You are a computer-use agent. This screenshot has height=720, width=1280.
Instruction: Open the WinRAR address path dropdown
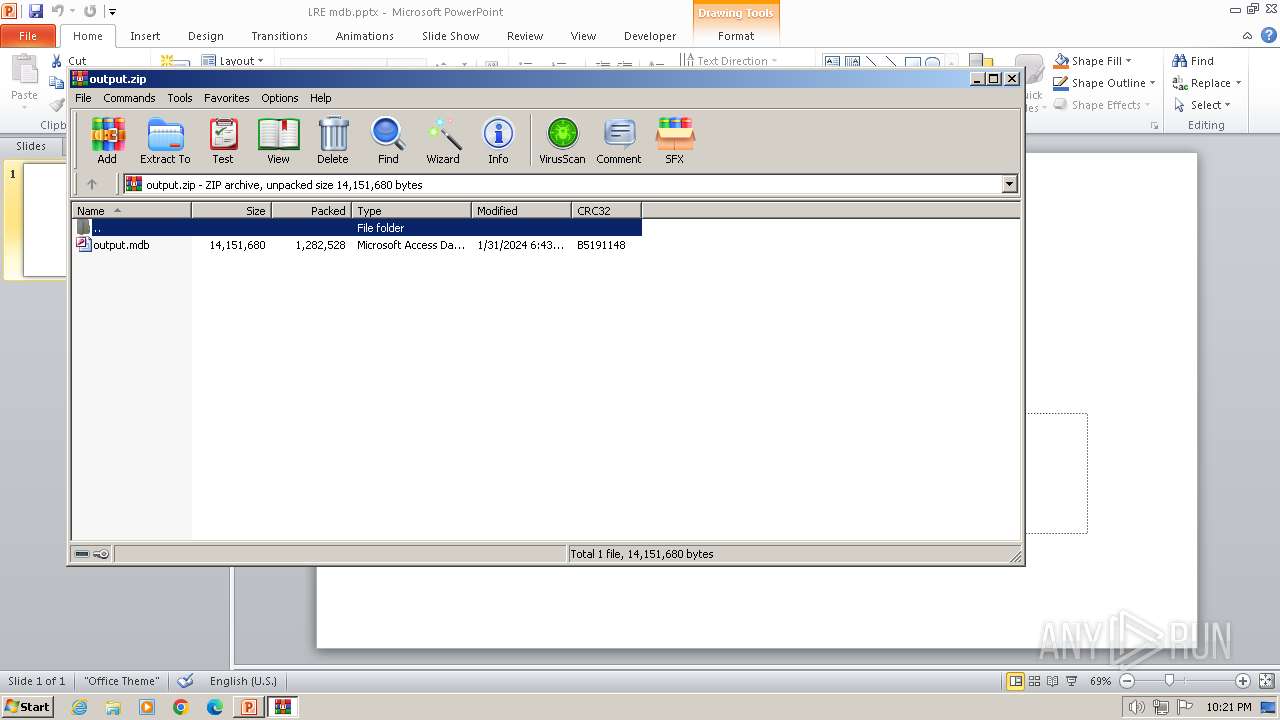tap(1009, 184)
